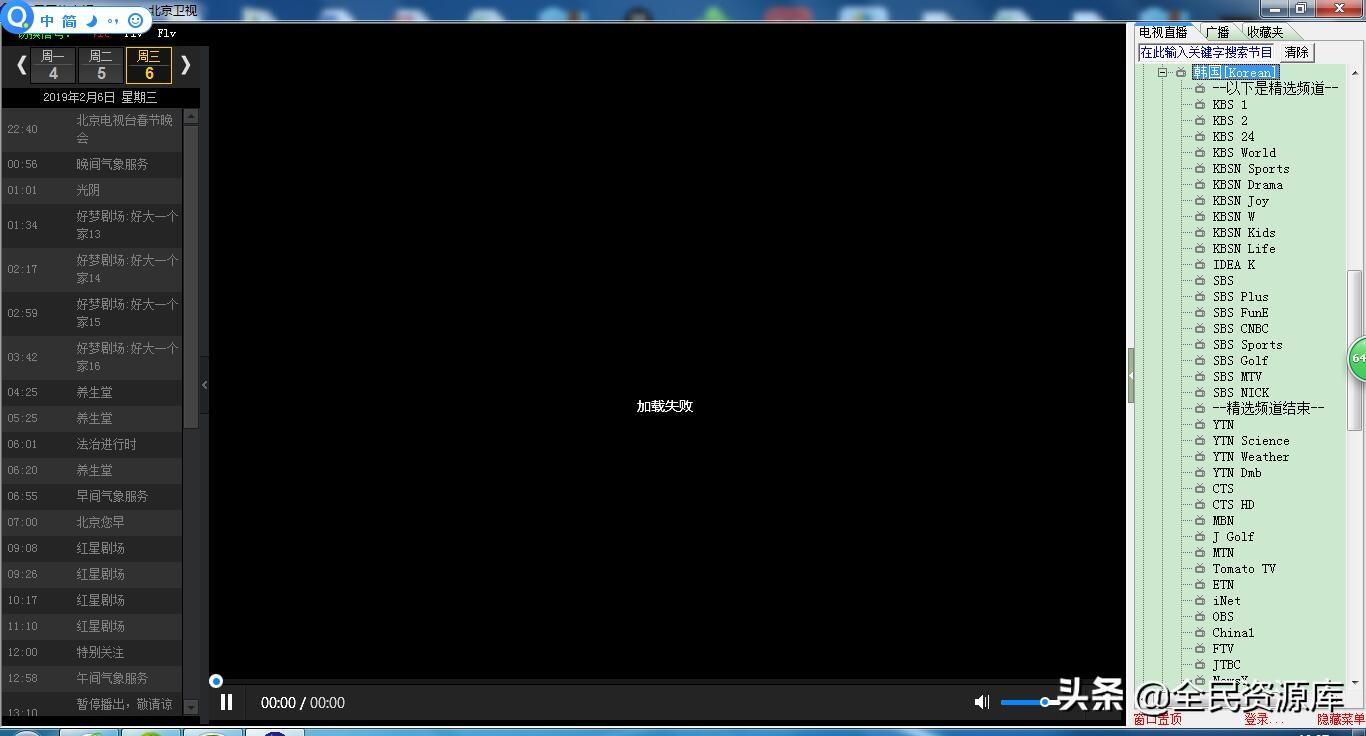Screen dimensions: 1366x736
Task: Collapse the 韩国[Korean] tree node
Action: point(1163,73)
